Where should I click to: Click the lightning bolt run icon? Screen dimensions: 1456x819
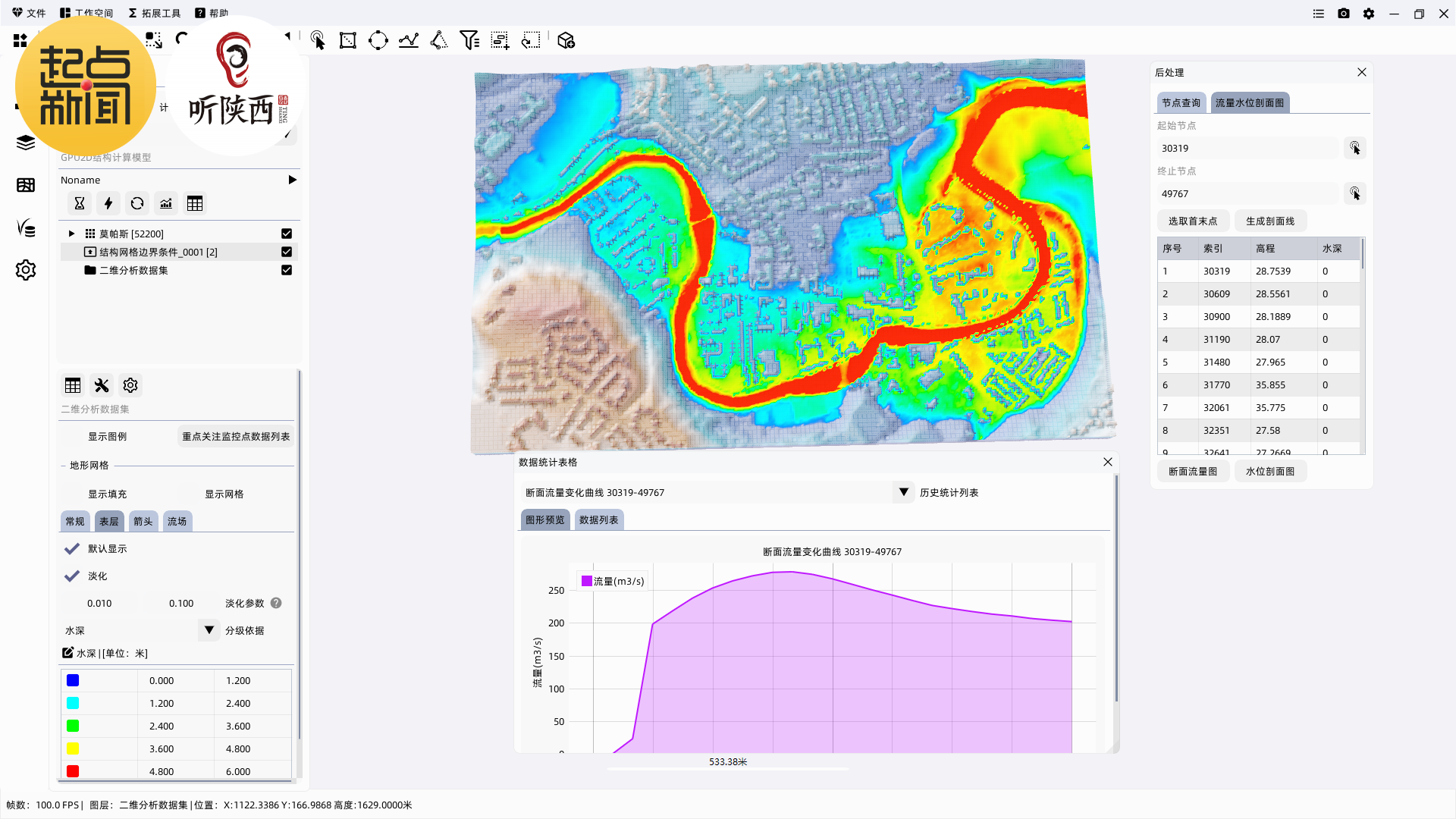(x=108, y=203)
